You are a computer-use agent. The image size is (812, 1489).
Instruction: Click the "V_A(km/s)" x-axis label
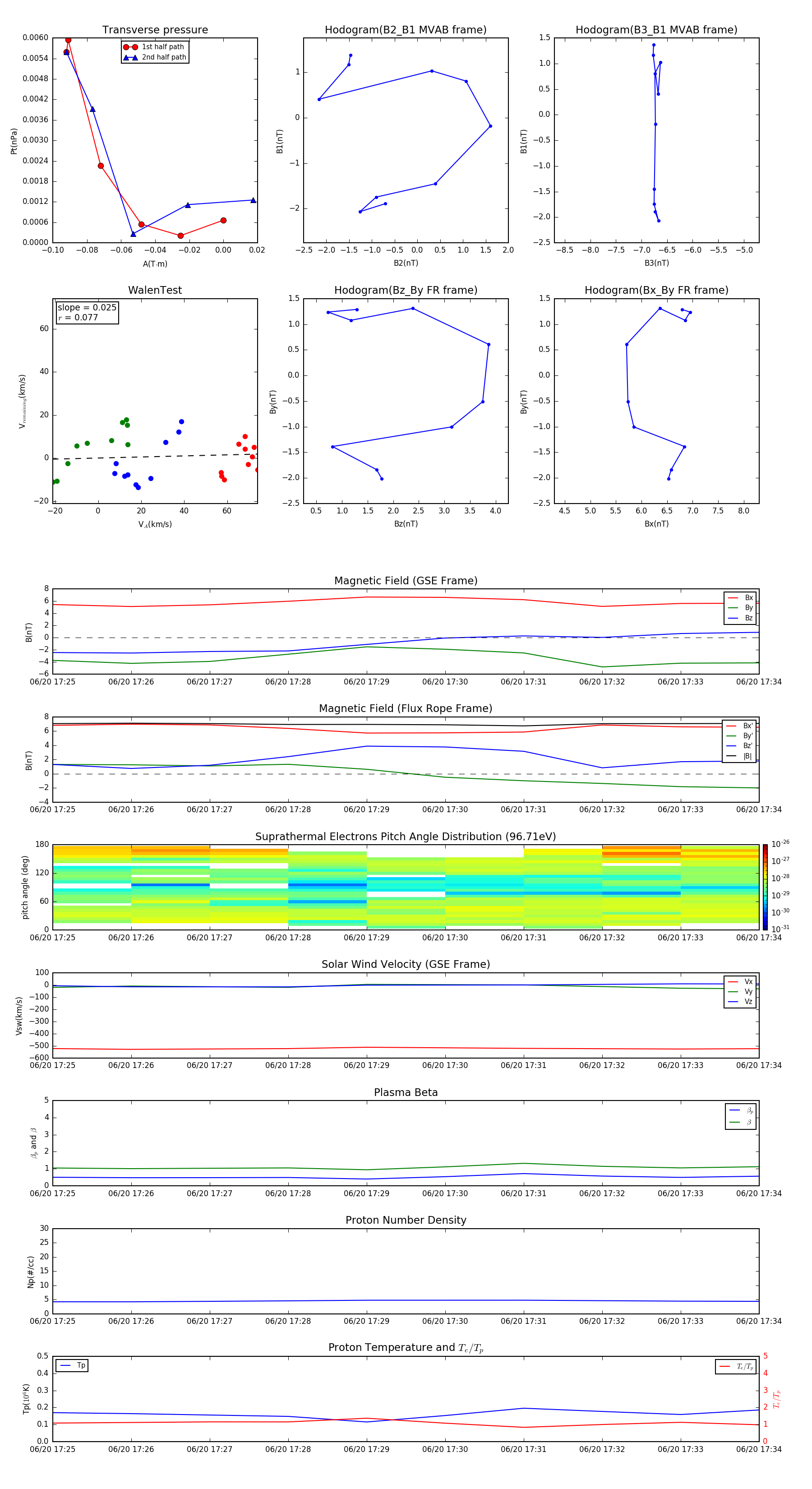tap(155, 524)
